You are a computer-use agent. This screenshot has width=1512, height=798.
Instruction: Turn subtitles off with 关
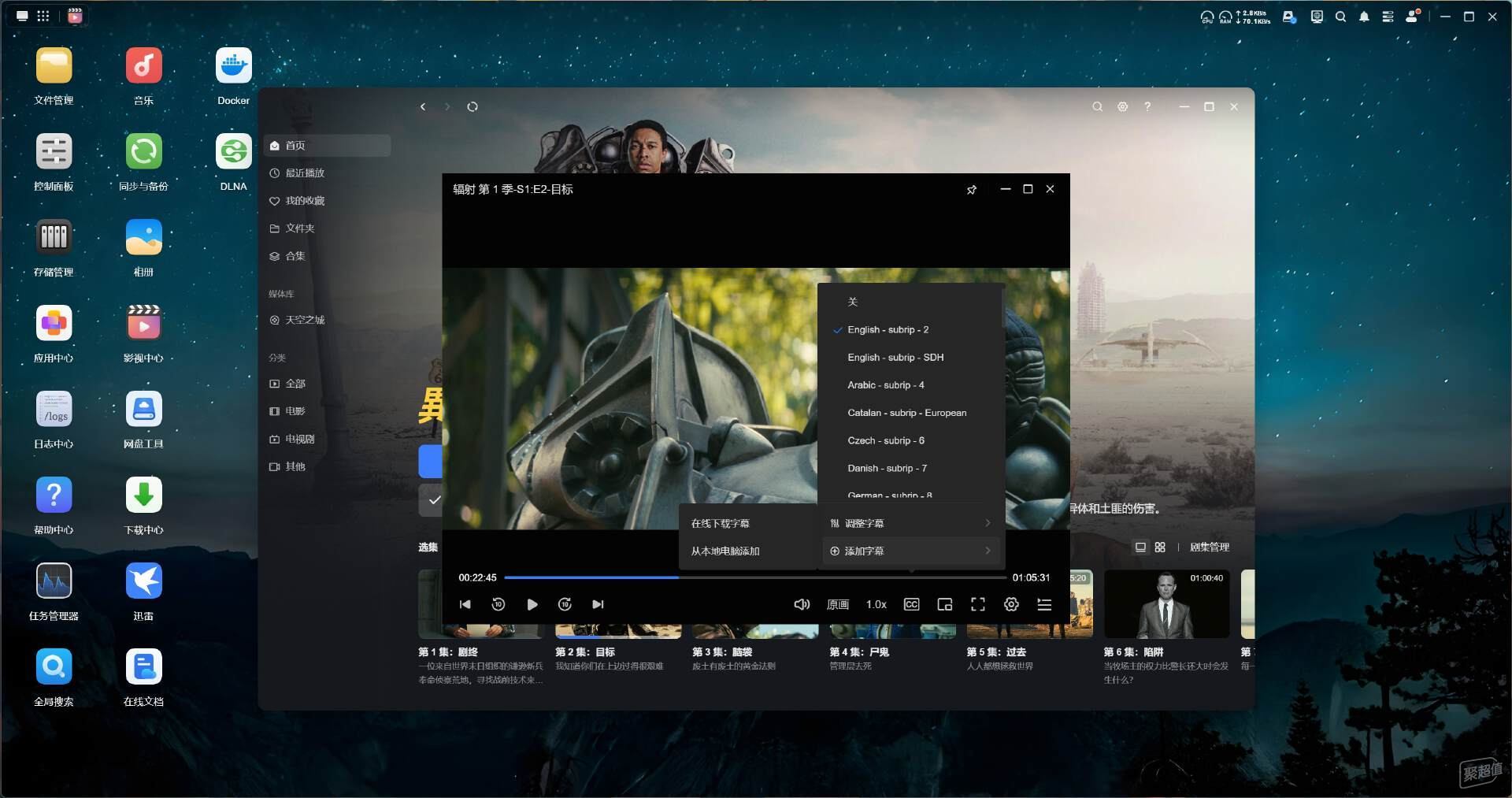(x=911, y=302)
